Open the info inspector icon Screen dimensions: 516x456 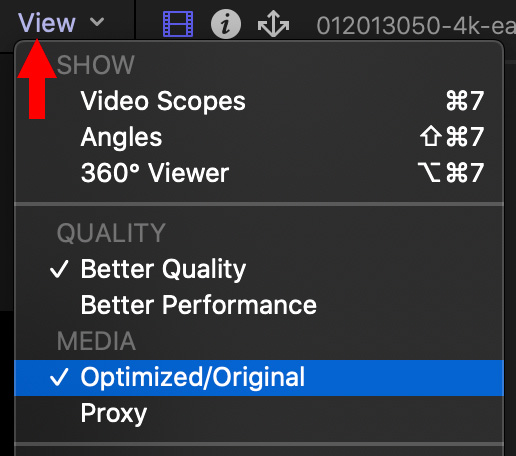tap(226, 24)
